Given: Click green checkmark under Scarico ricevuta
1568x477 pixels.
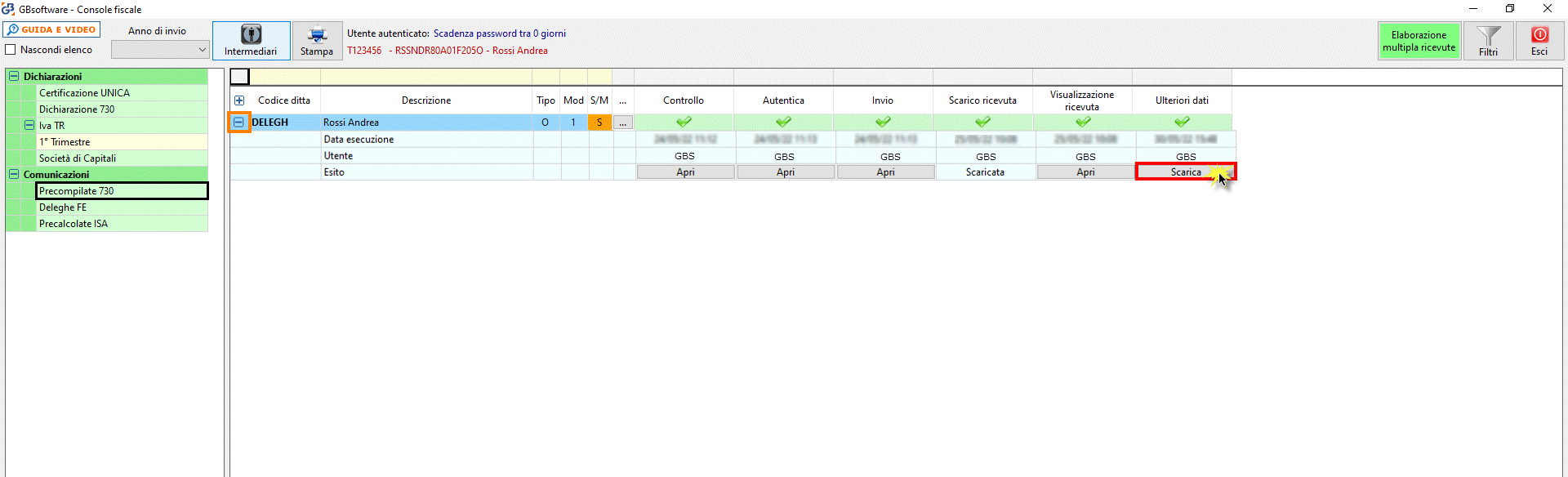Looking at the screenshot, I should click(982, 122).
